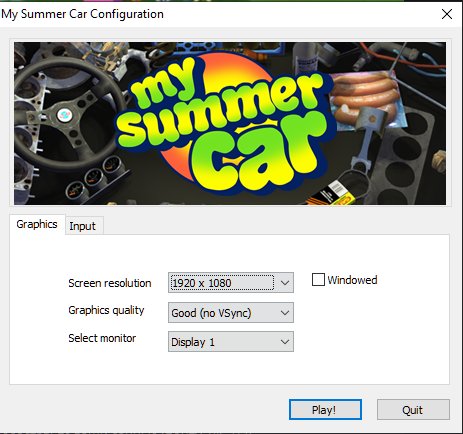Enable the Windowed checkbox

pos(318,280)
